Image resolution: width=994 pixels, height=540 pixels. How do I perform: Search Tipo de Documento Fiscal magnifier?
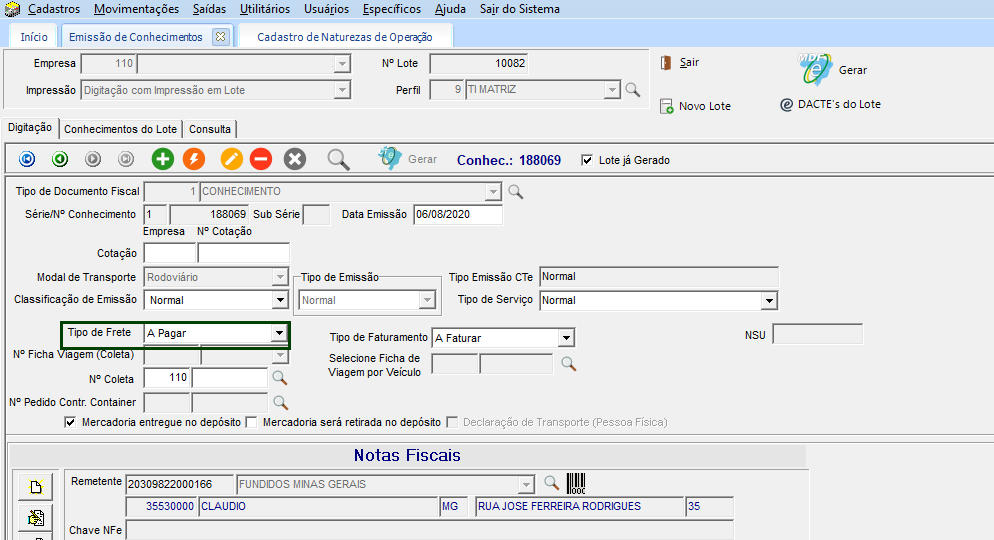point(516,191)
